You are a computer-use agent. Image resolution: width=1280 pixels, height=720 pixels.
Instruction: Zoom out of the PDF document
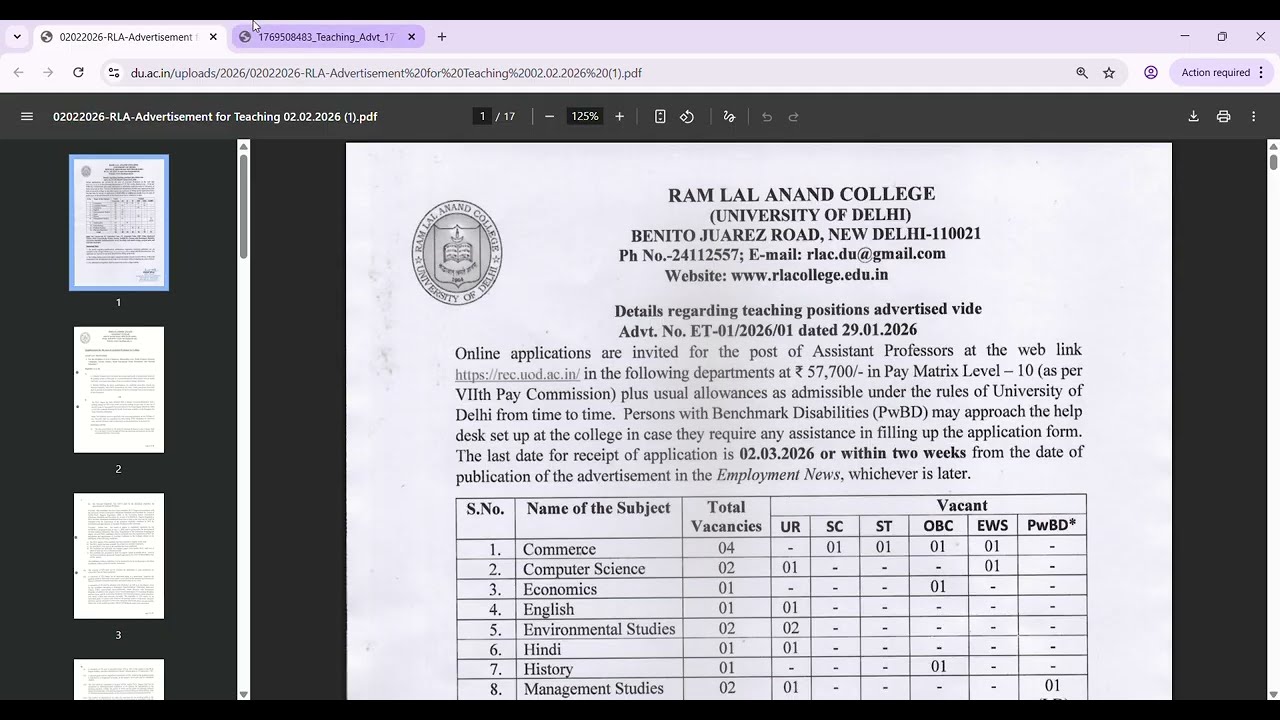point(549,116)
